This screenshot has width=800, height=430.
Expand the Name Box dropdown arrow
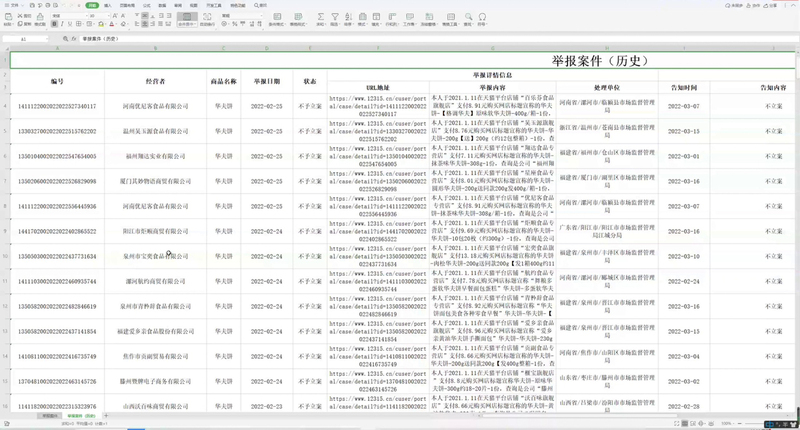(x=46, y=39)
